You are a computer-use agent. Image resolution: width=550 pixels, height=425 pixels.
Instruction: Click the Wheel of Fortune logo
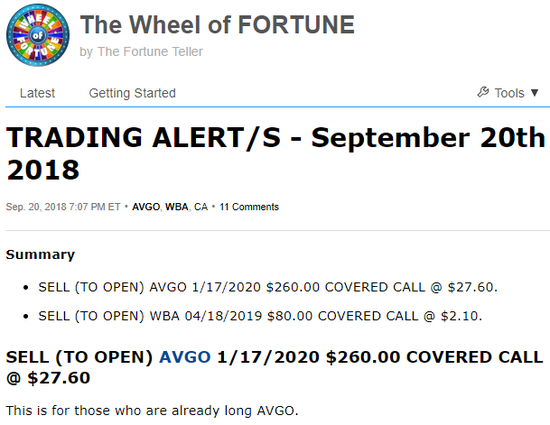pos(38,35)
